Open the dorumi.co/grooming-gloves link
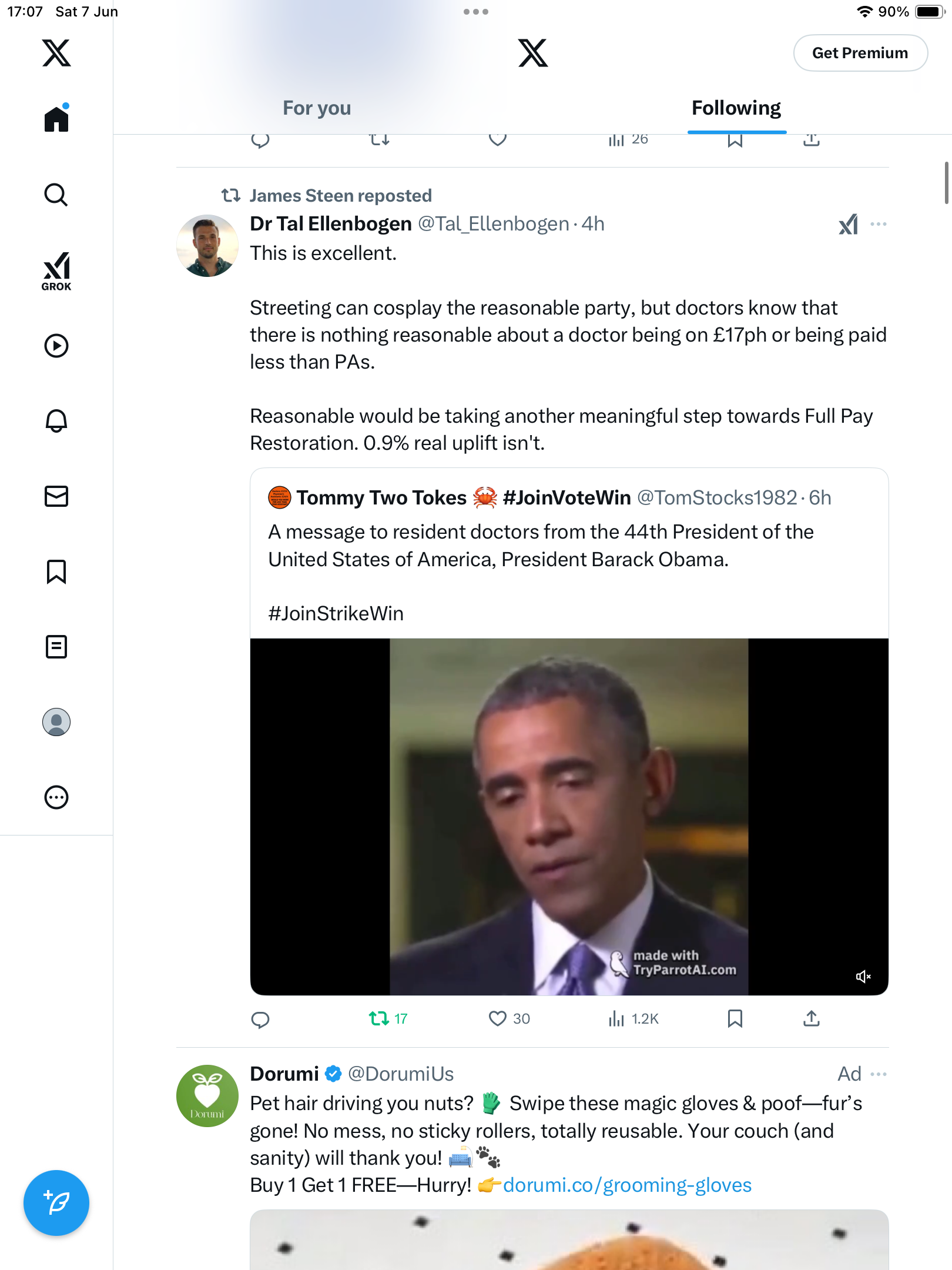This screenshot has height=1270, width=952. click(x=627, y=1185)
